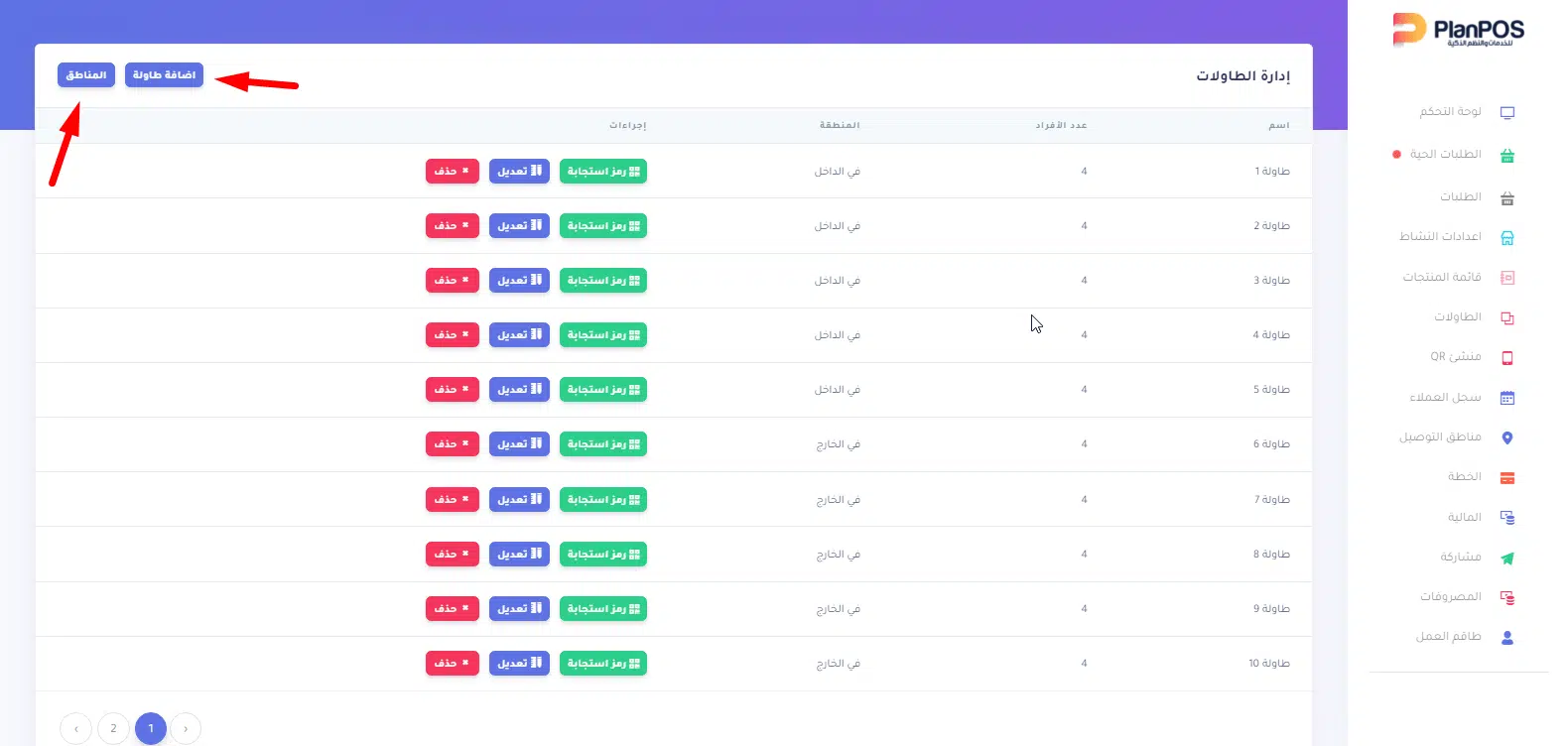Viewport: 1568px width, 746px height.
Task: Click رمز استجابة button for طاولة 5
Action: click(603, 390)
